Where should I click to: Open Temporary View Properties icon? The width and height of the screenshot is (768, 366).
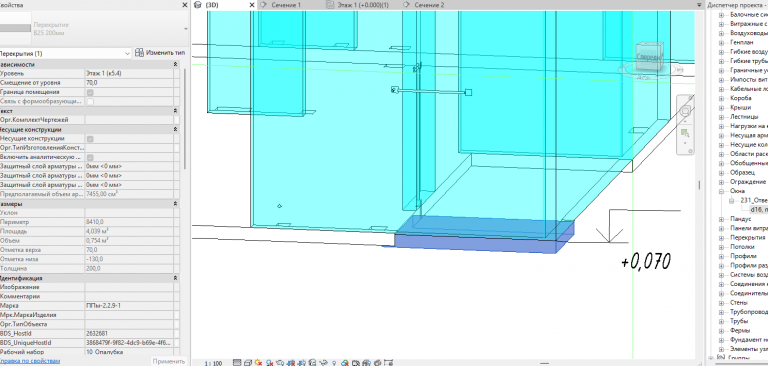point(356,363)
